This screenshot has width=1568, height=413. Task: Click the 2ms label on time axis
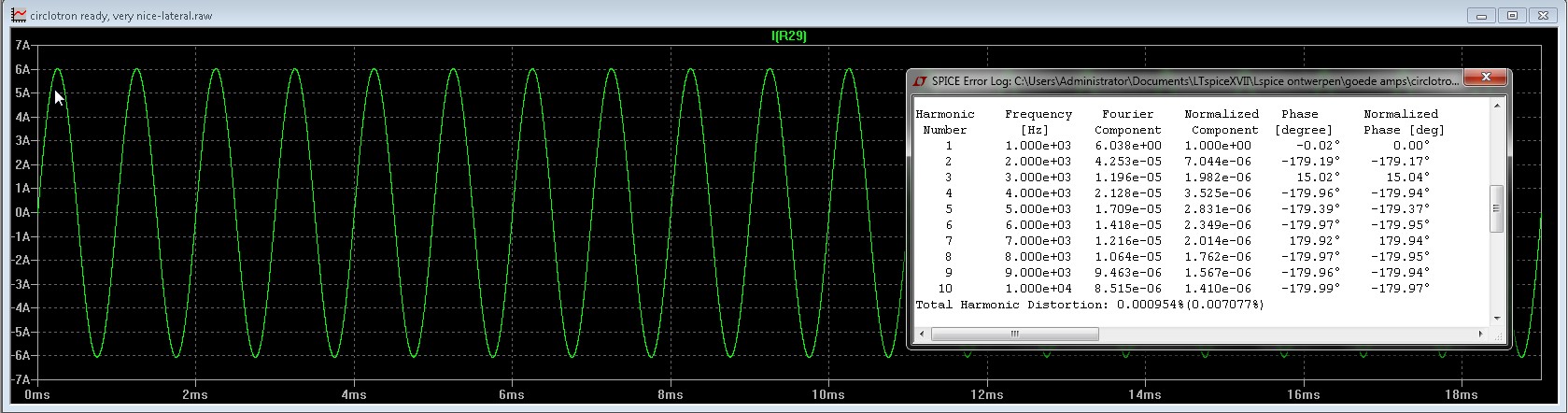pyautogui.click(x=195, y=394)
